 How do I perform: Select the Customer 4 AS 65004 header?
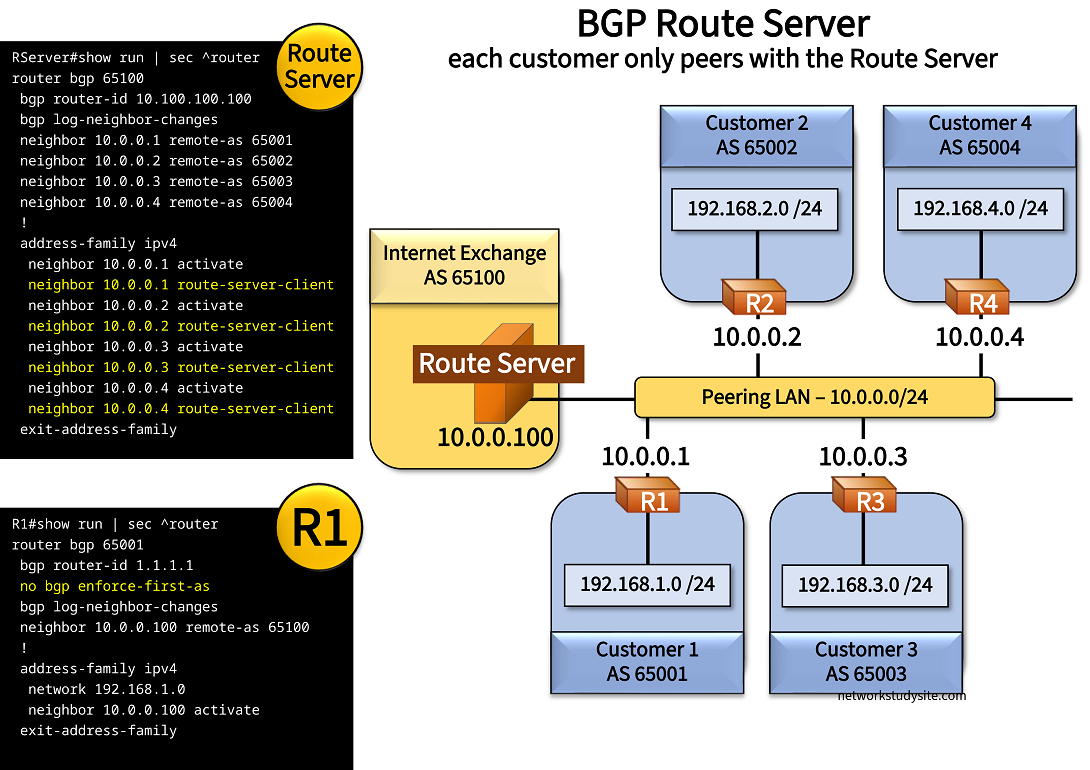click(980, 135)
